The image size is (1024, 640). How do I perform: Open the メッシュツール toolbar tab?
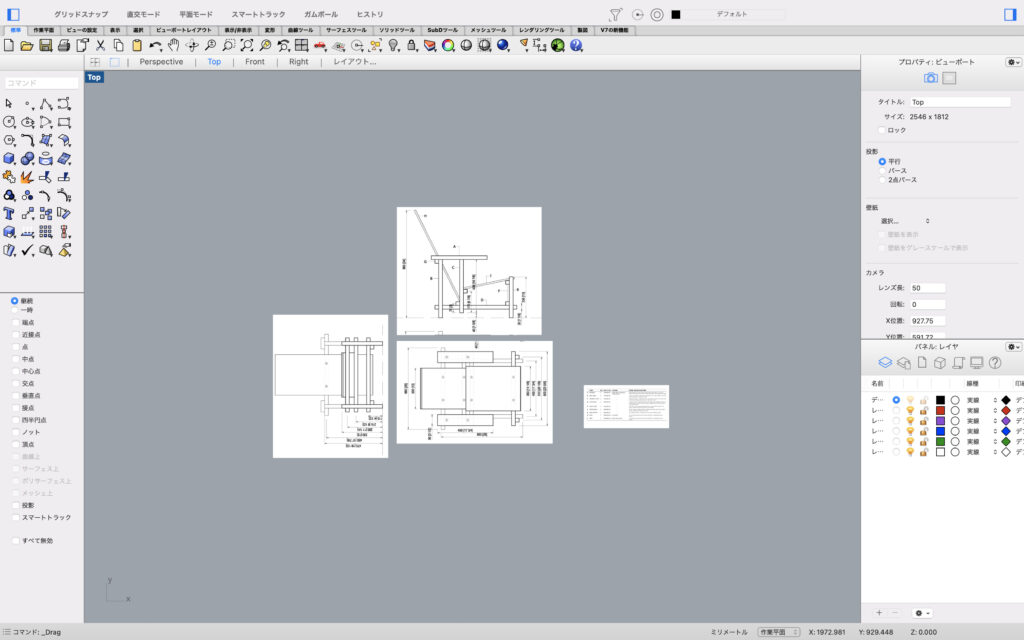pyautogui.click(x=488, y=30)
